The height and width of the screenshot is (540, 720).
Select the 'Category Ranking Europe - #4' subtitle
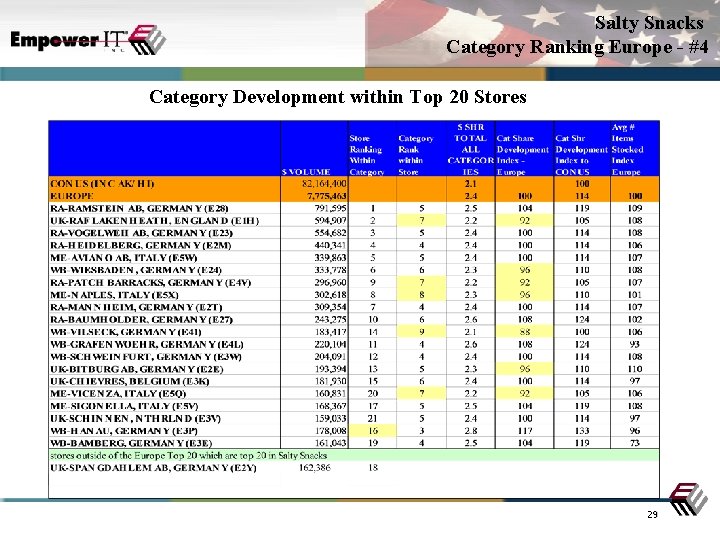[x=577, y=47]
